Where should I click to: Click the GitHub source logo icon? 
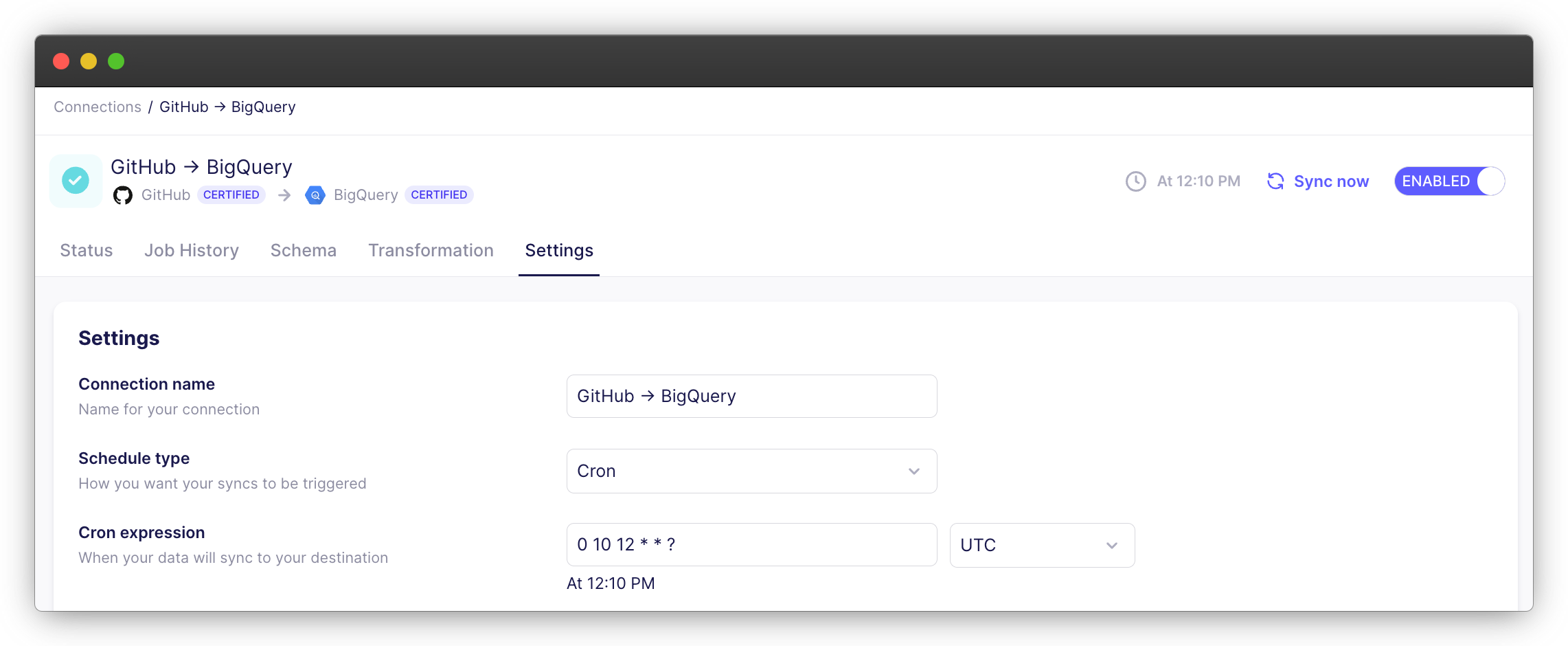point(122,194)
